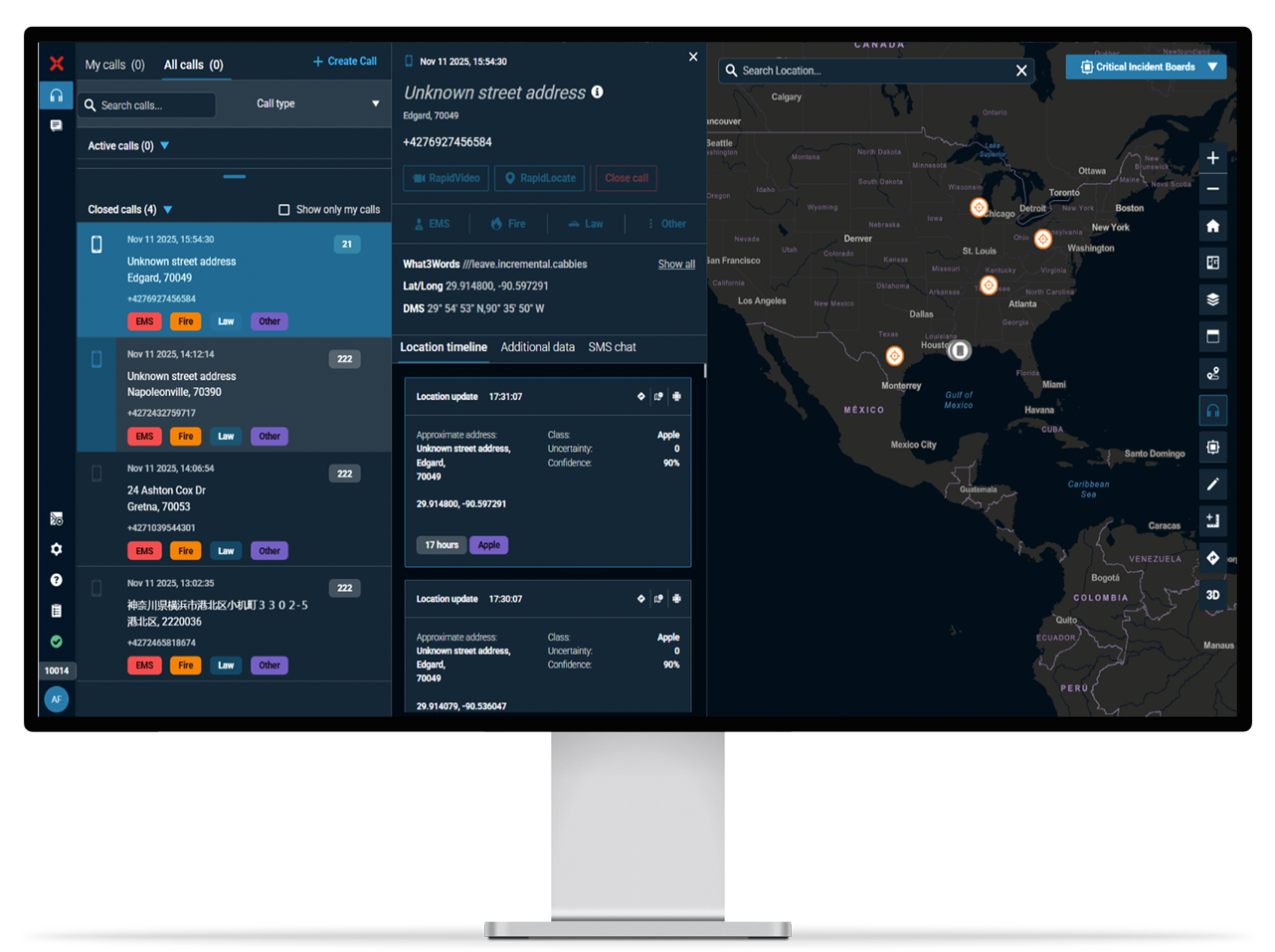The image size is (1275, 952).
Task: Open settings gear in the left sidebar
Action: click(57, 549)
